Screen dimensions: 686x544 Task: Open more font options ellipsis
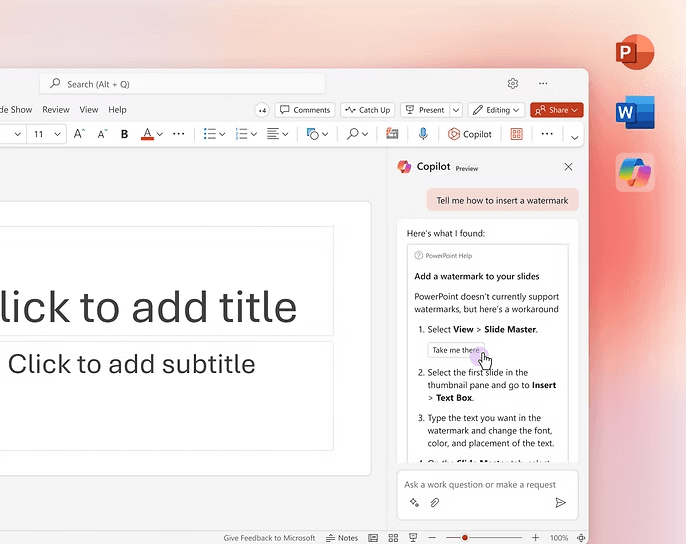pos(178,134)
